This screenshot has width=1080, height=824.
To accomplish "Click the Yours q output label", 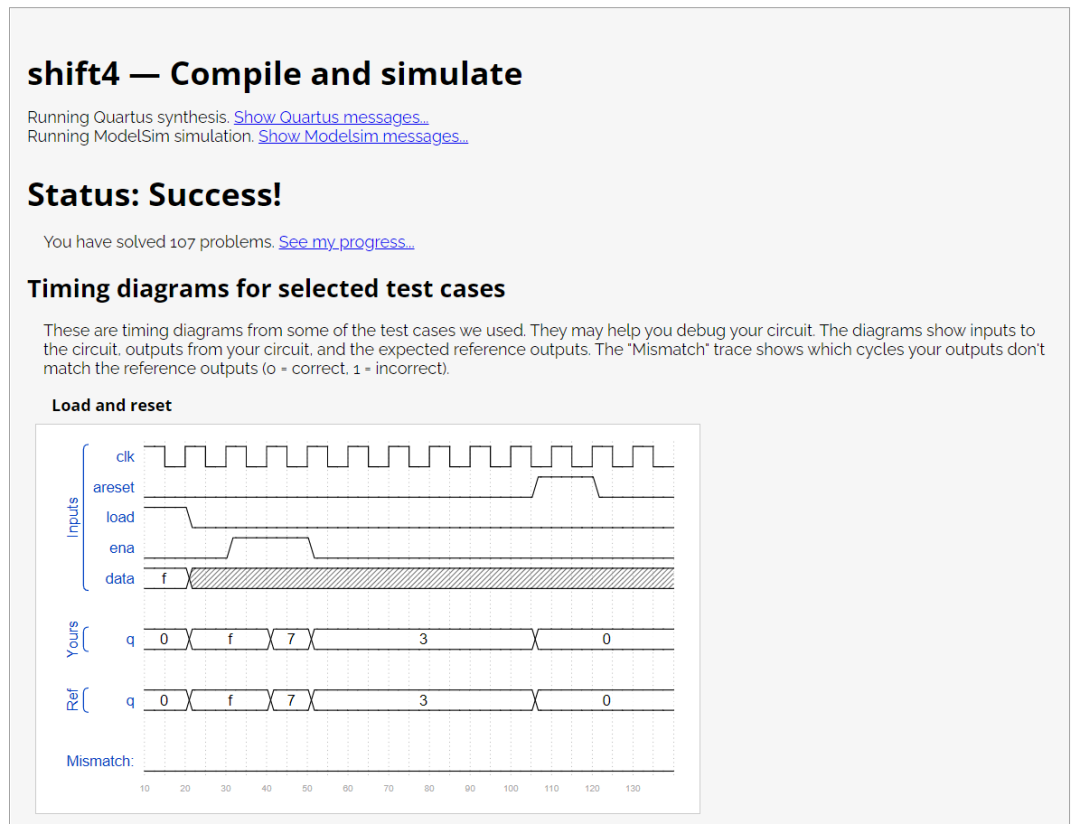I will point(129,639).
